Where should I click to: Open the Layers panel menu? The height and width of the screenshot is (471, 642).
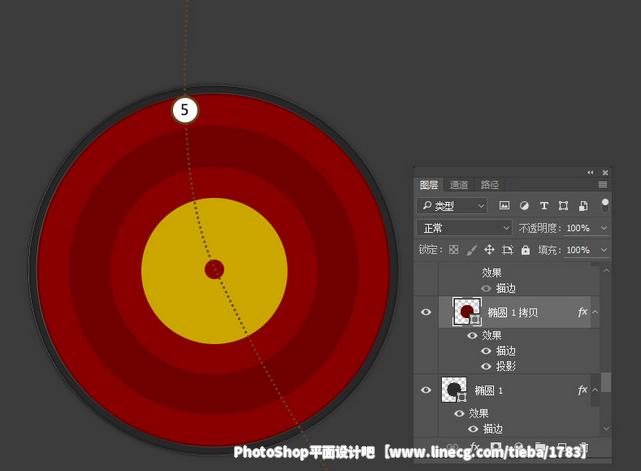click(x=603, y=185)
